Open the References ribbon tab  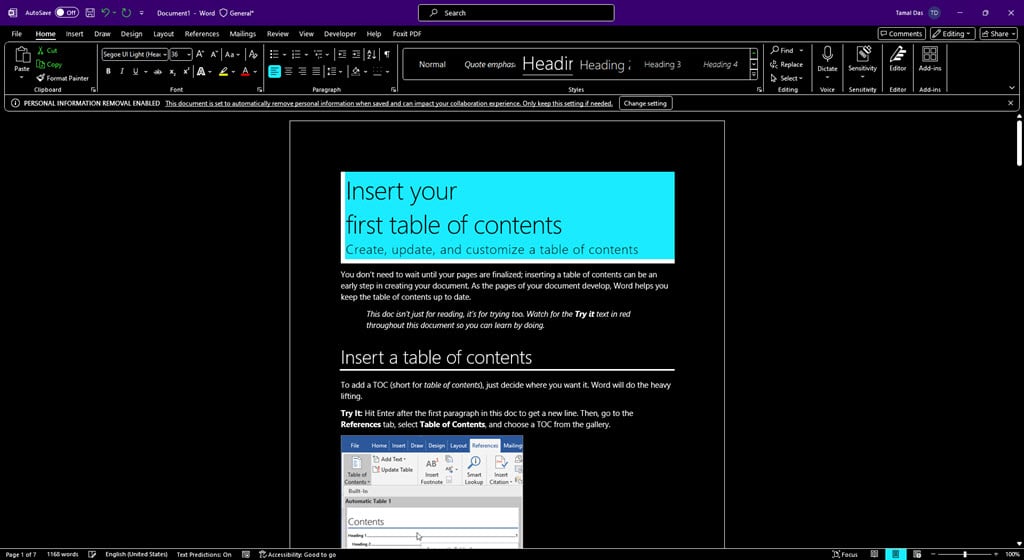[202, 33]
